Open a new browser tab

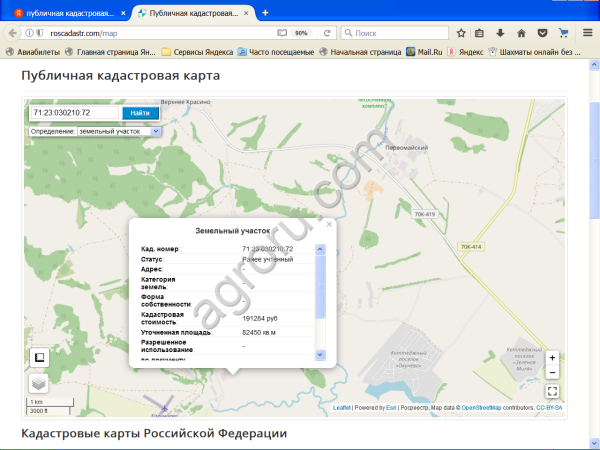click(x=265, y=14)
